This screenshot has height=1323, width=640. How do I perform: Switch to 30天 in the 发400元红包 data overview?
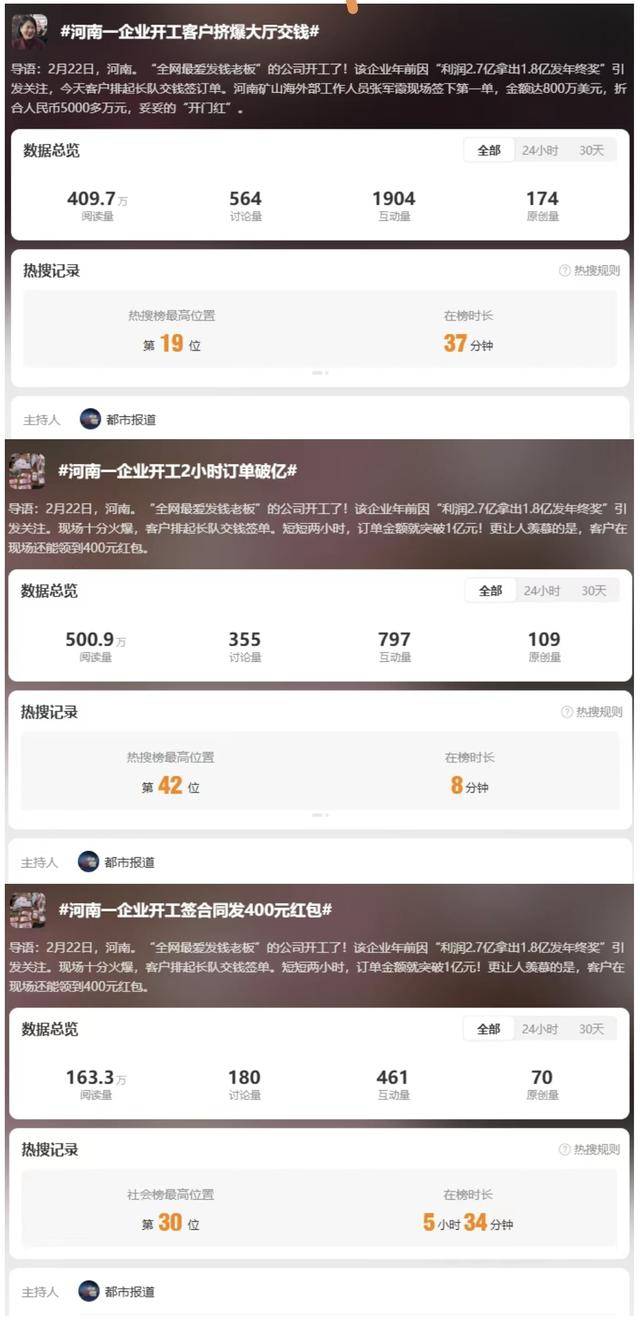pyautogui.click(x=592, y=1029)
